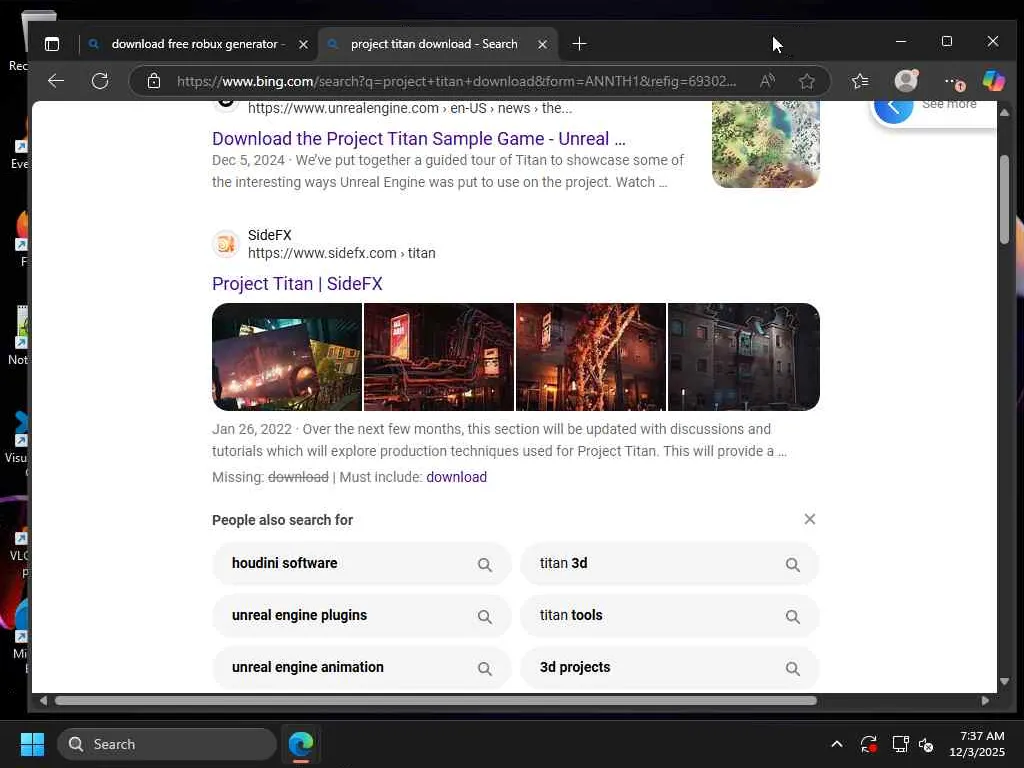The height and width of the screenshot is (768, 1024).
Task: Open the Unreal Engine map thumbnail image
Action: pos(765,144)
